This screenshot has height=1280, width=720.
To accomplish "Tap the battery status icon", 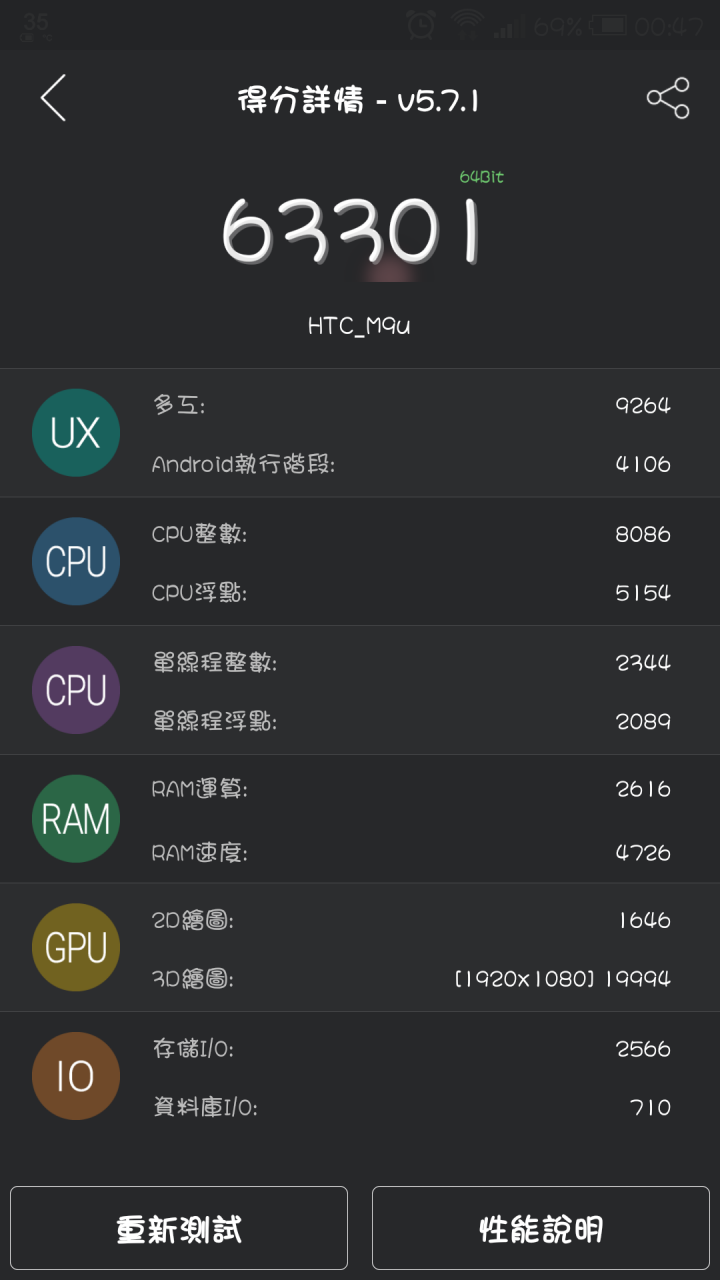I will 608,25.
